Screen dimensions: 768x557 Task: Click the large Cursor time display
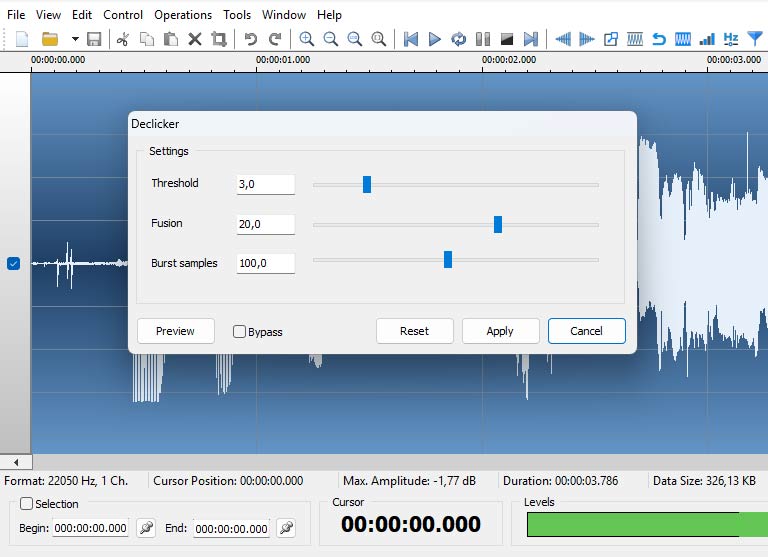point(411,525)
